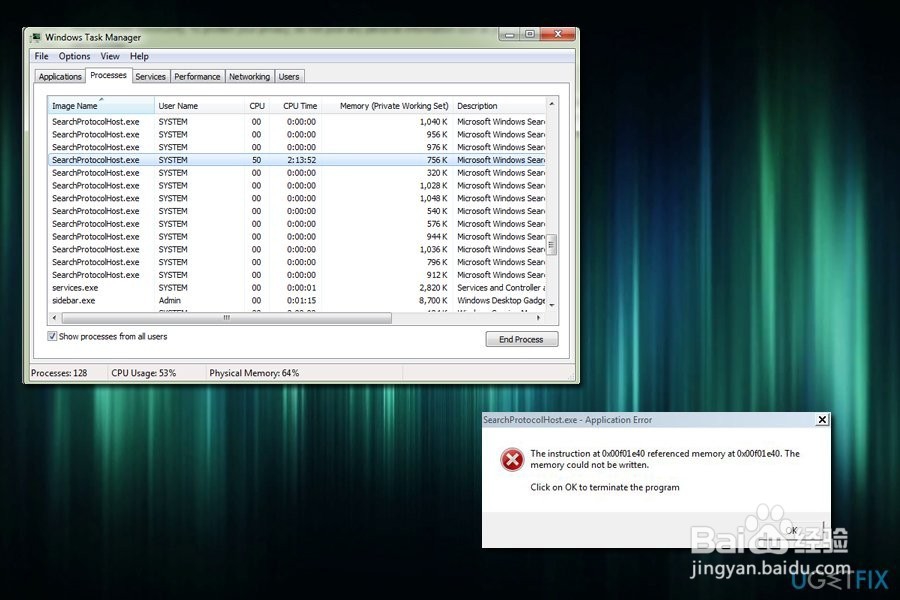This screenshot has height=600, width=900.
Task: Click the process list scroll up arrow
Action: click(x=552, y=104)
